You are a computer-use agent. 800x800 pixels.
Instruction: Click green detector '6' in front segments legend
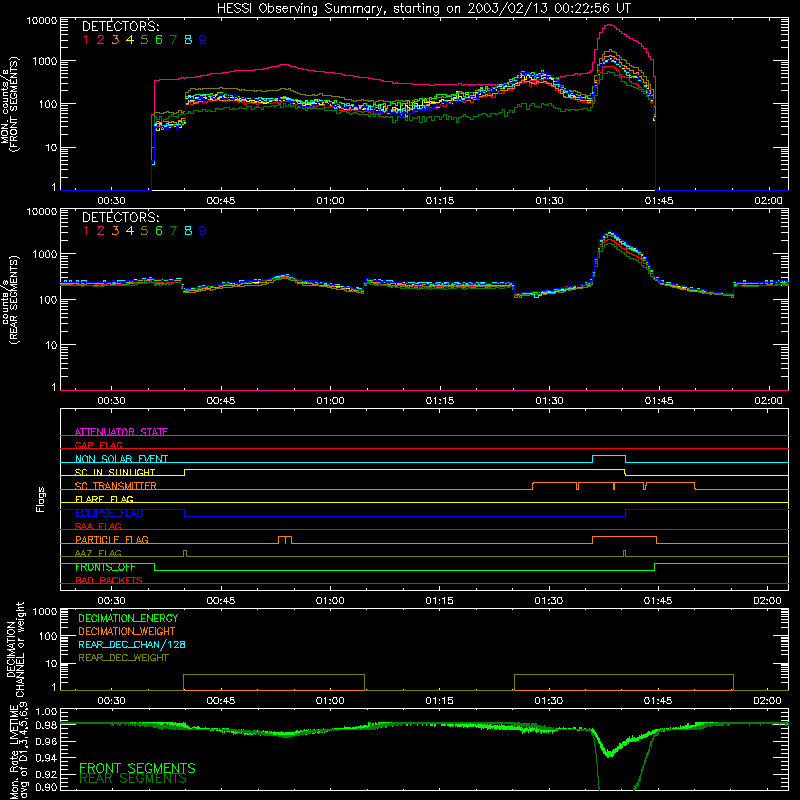coord(159,40)
